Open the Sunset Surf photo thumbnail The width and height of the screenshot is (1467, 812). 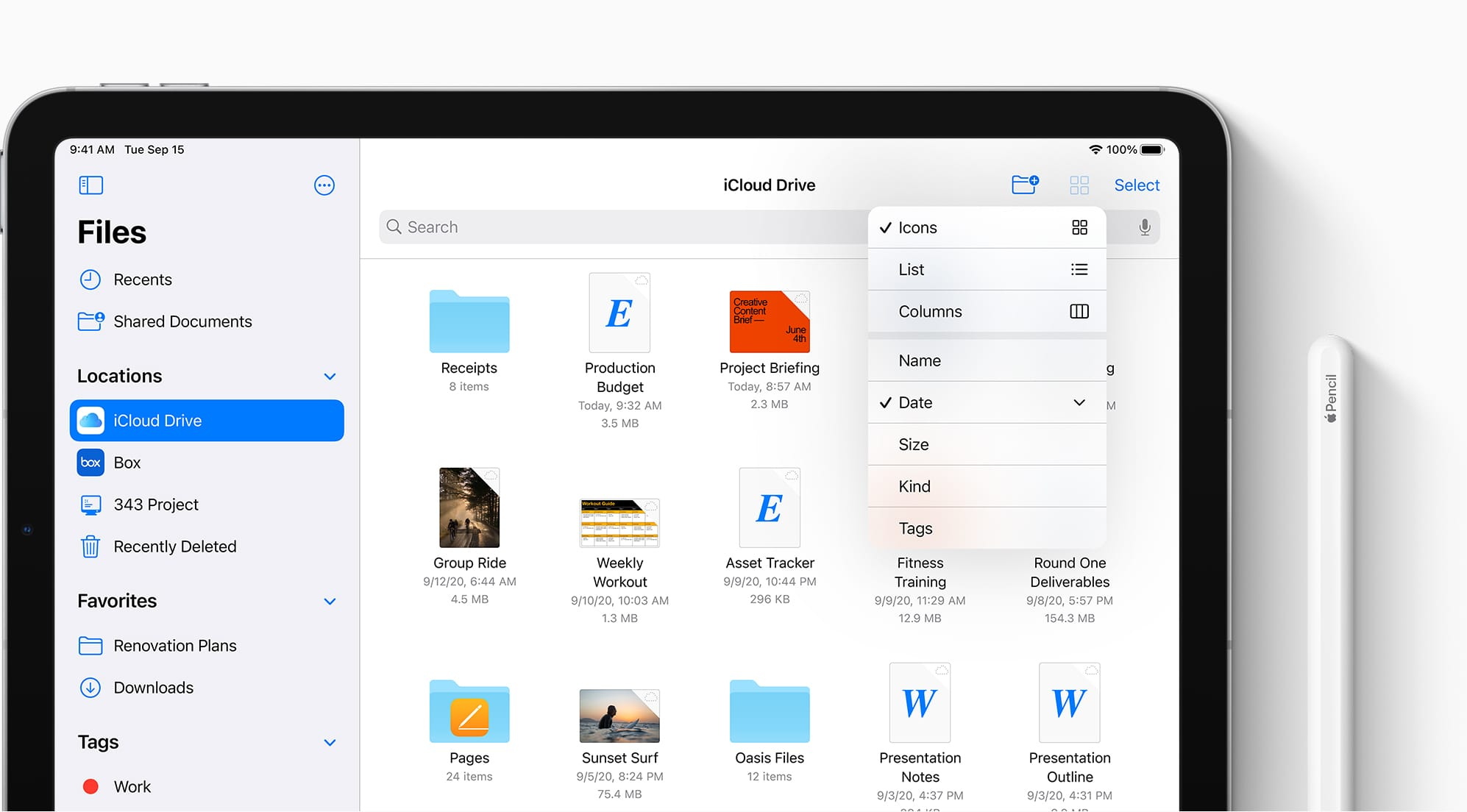pyautogui.click(x=619, y=716)
